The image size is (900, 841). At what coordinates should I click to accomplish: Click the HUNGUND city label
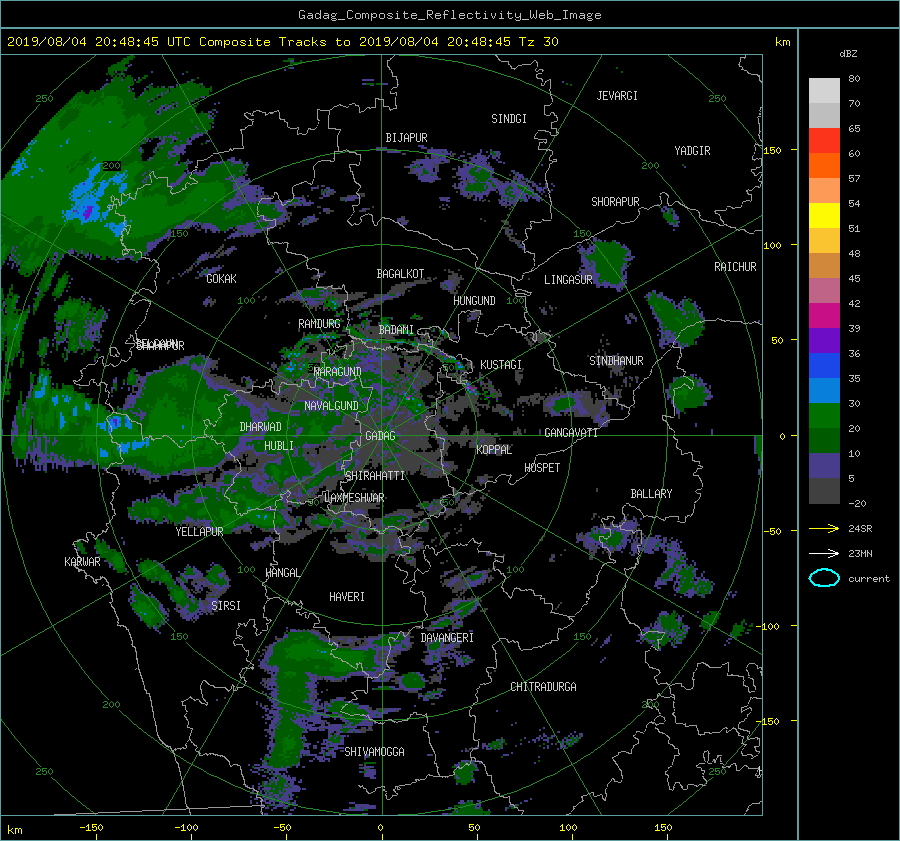click(474, 301)
